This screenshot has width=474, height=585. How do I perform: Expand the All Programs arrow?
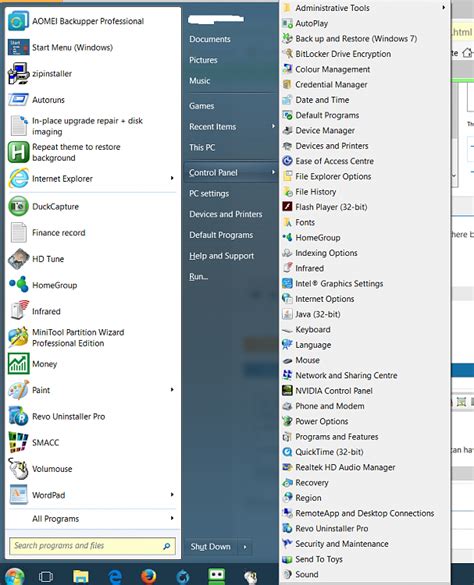click(x=172, y=518)
